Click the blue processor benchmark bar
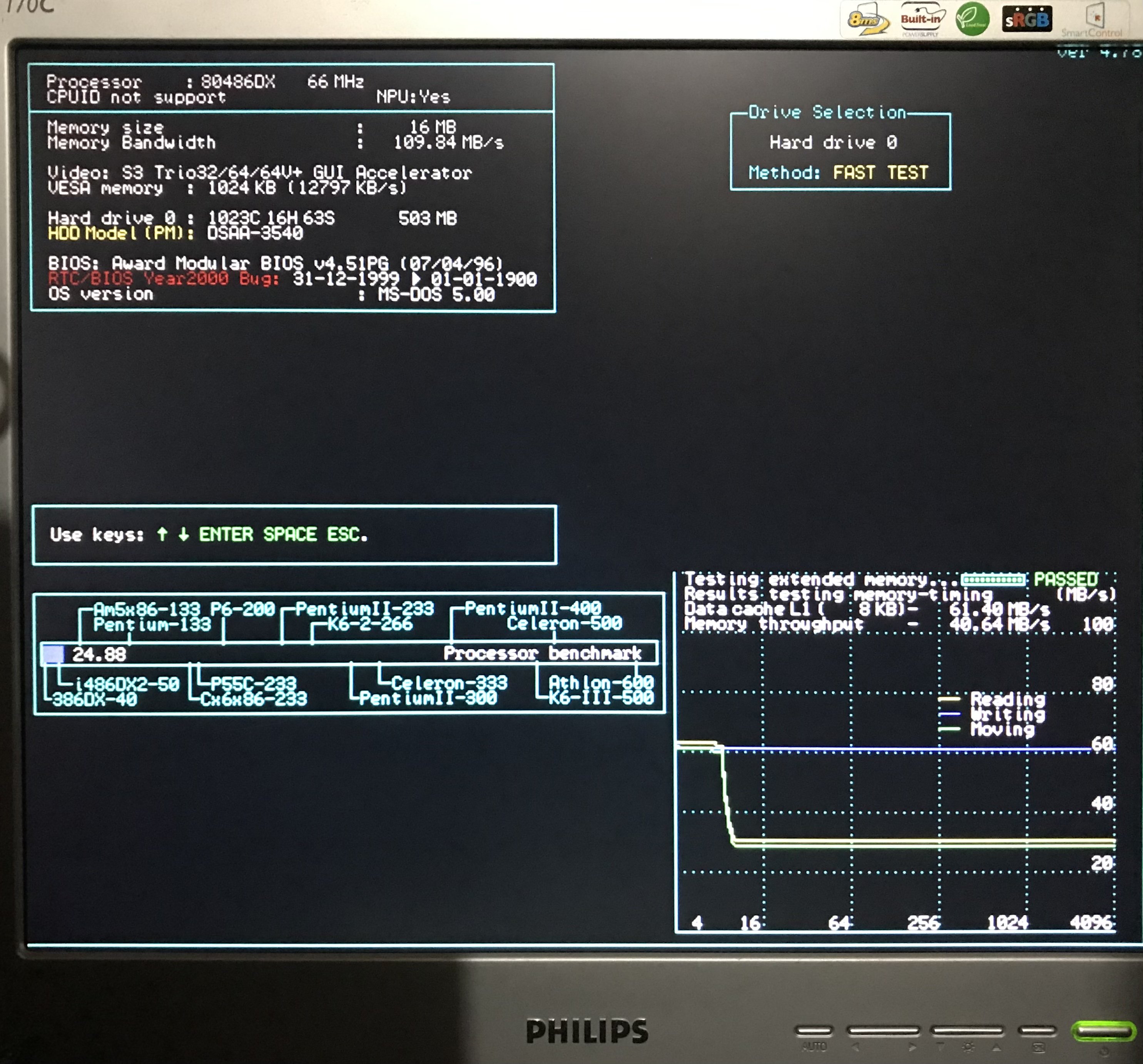This screenshot has width=1143, height=1064. (x=53, y=654)
